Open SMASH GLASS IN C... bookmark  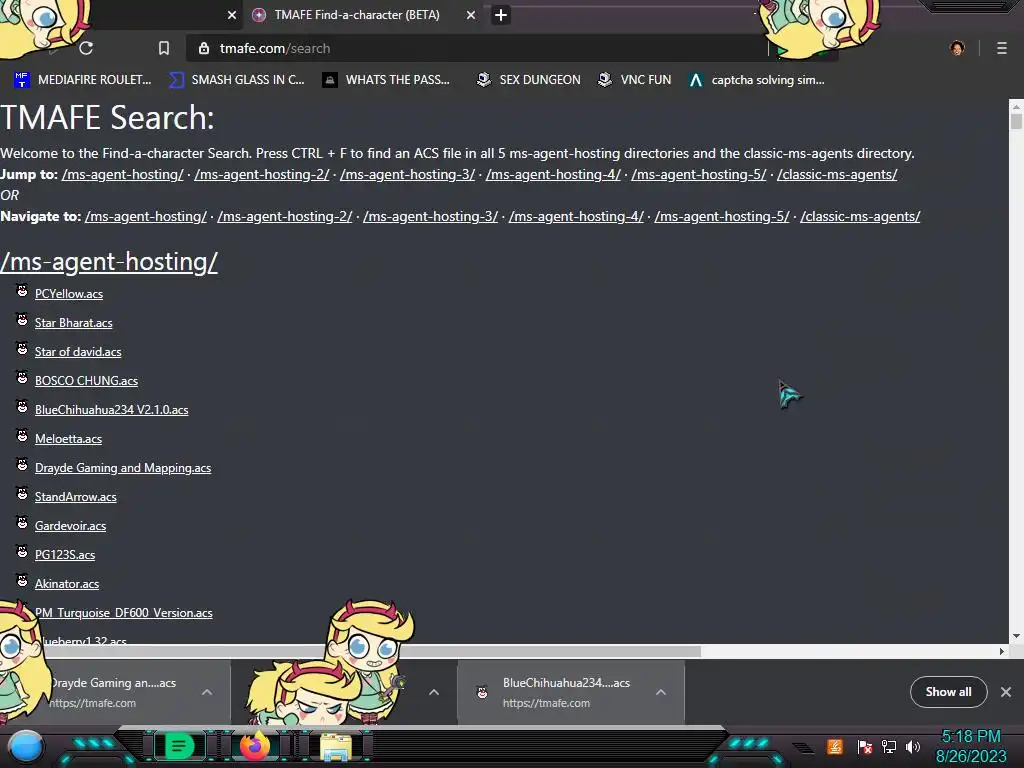coord(236,80)
